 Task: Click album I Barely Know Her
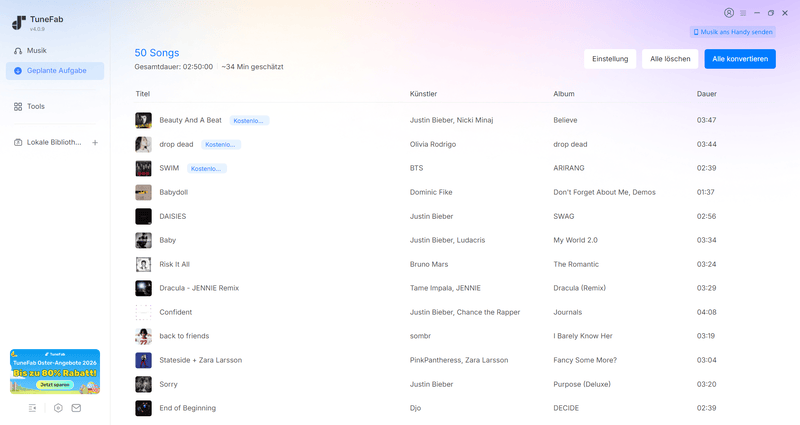[583, 336]
